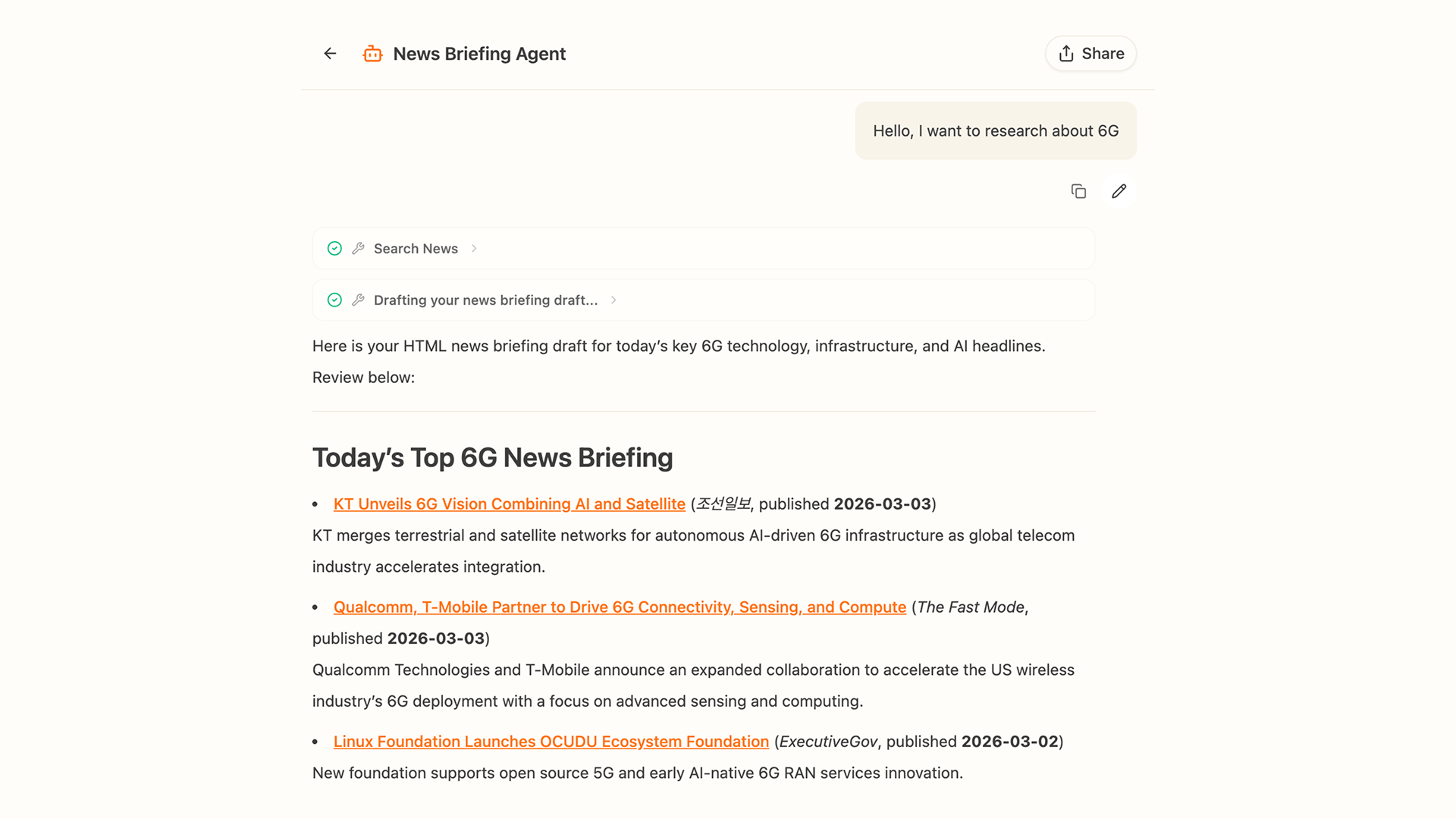Click the share upload icon in Share button

click(x=1066, y=54)
